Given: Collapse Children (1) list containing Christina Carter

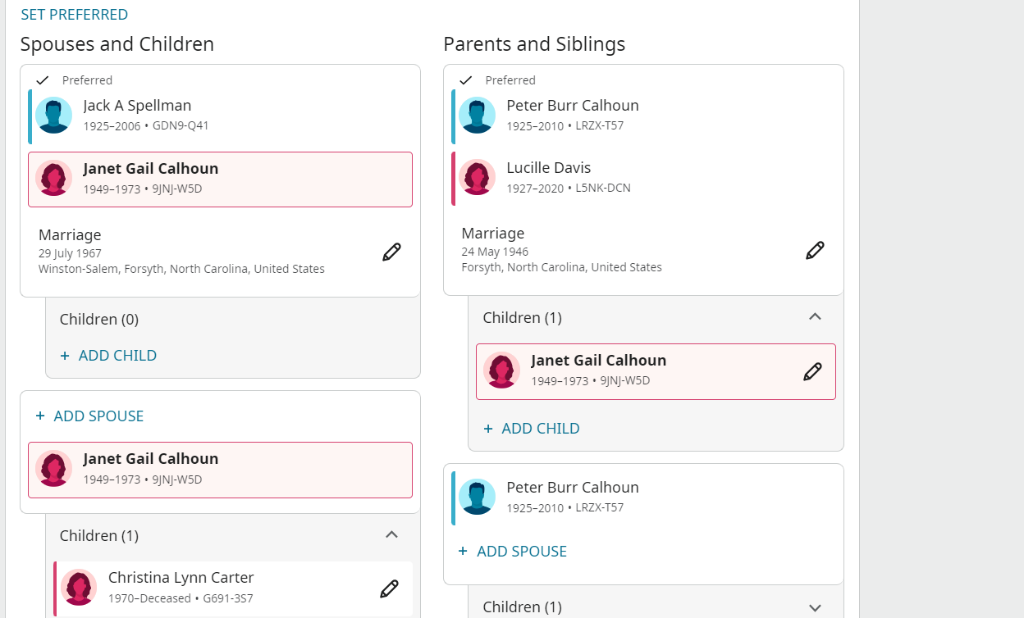Looking at the screenshot, I should tap(391, 535).
